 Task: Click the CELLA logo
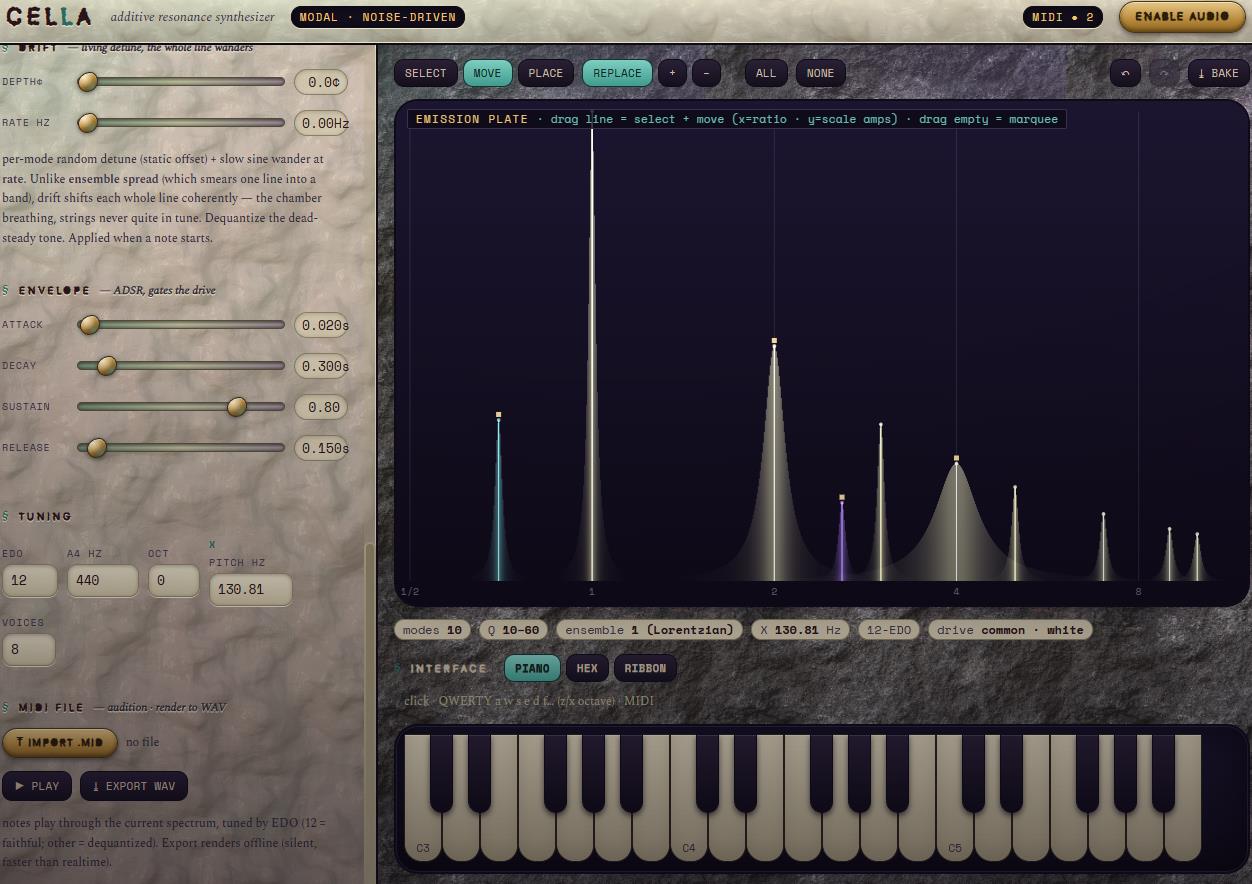click(x=49, y=16)
